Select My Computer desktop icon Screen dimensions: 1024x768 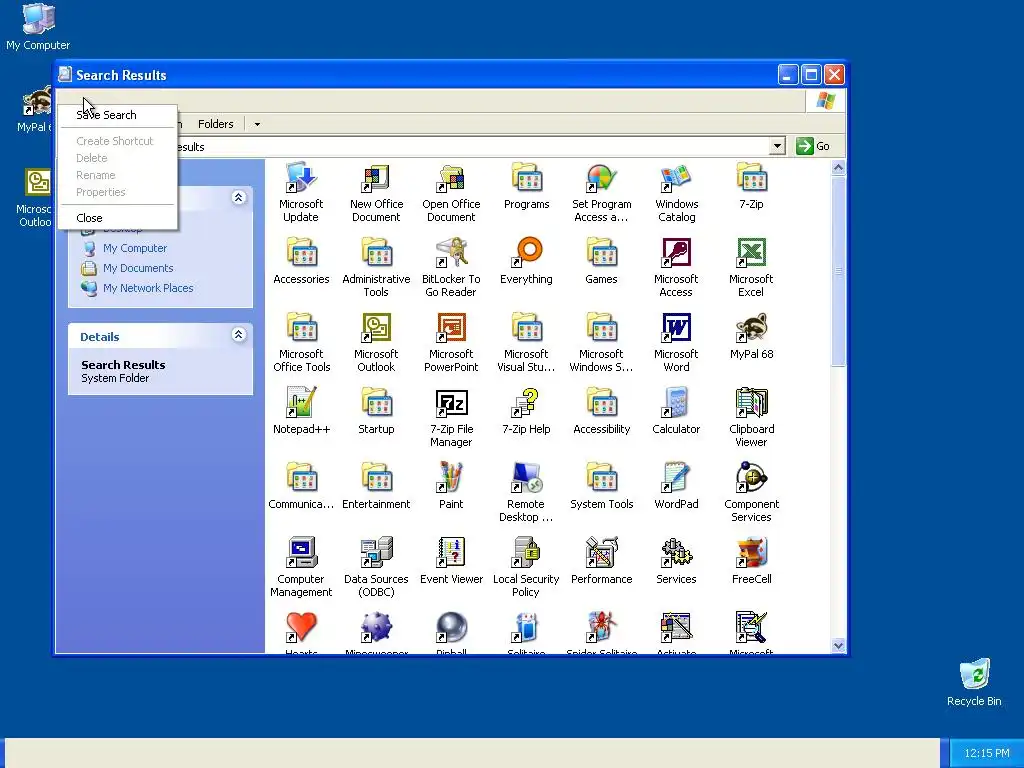click(38, 27)
